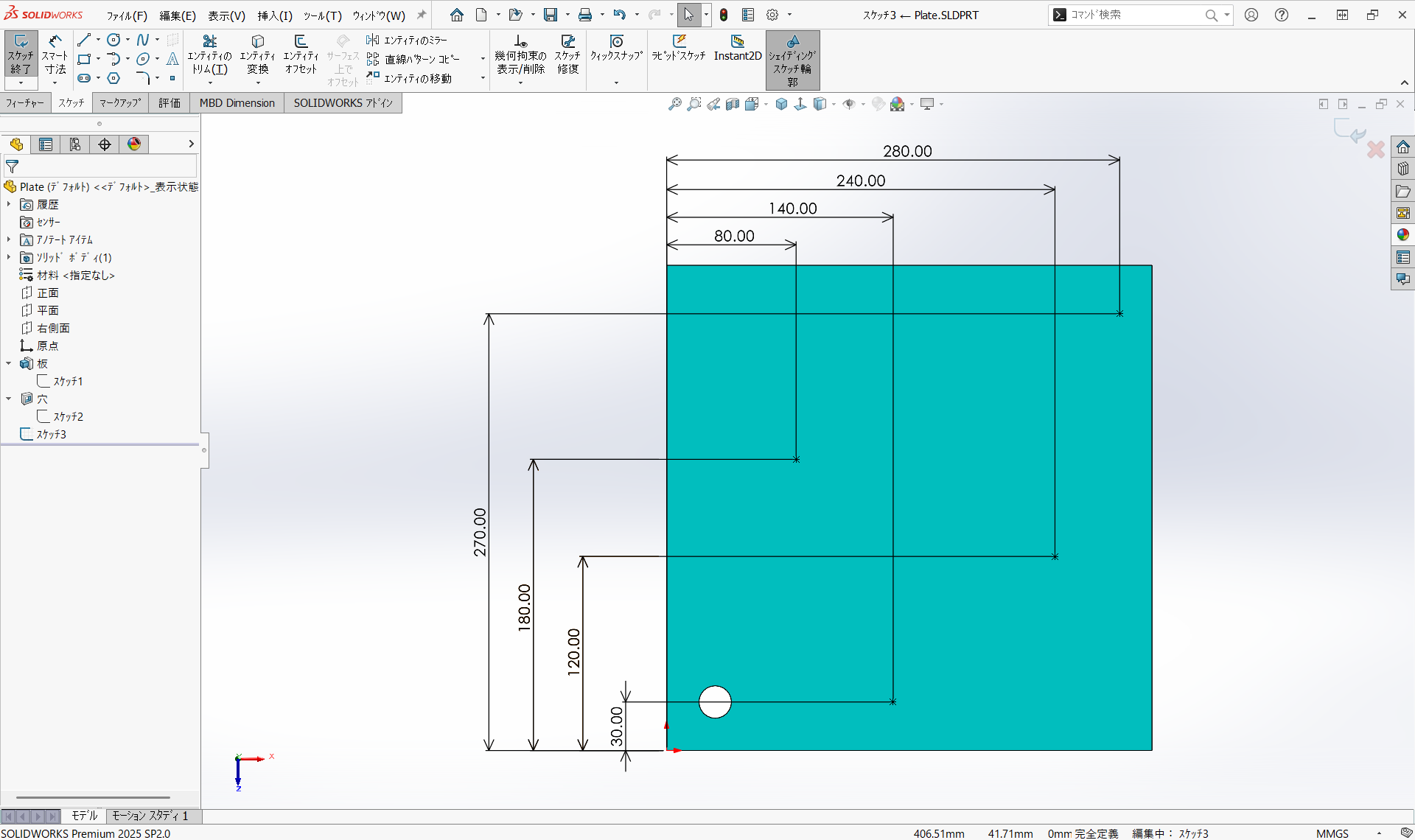Select the 30.00 dimension text

coord(617,726)
